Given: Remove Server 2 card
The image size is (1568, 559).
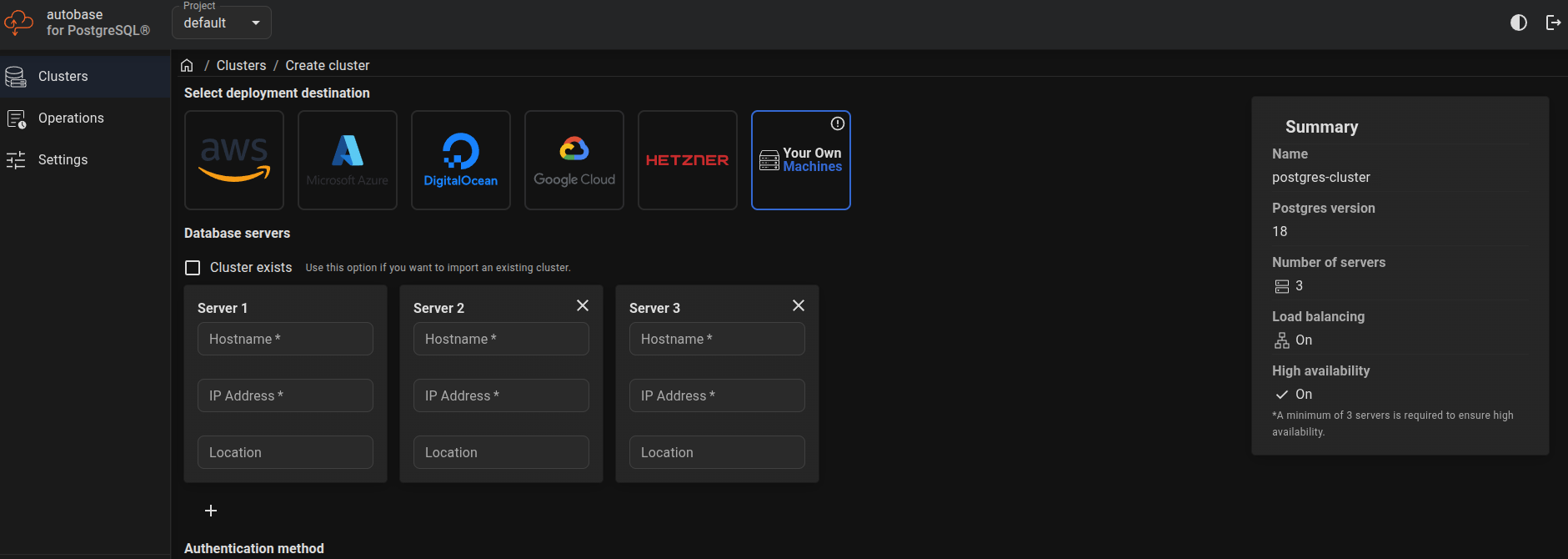Looking at the screenshot, I should 583,305.
